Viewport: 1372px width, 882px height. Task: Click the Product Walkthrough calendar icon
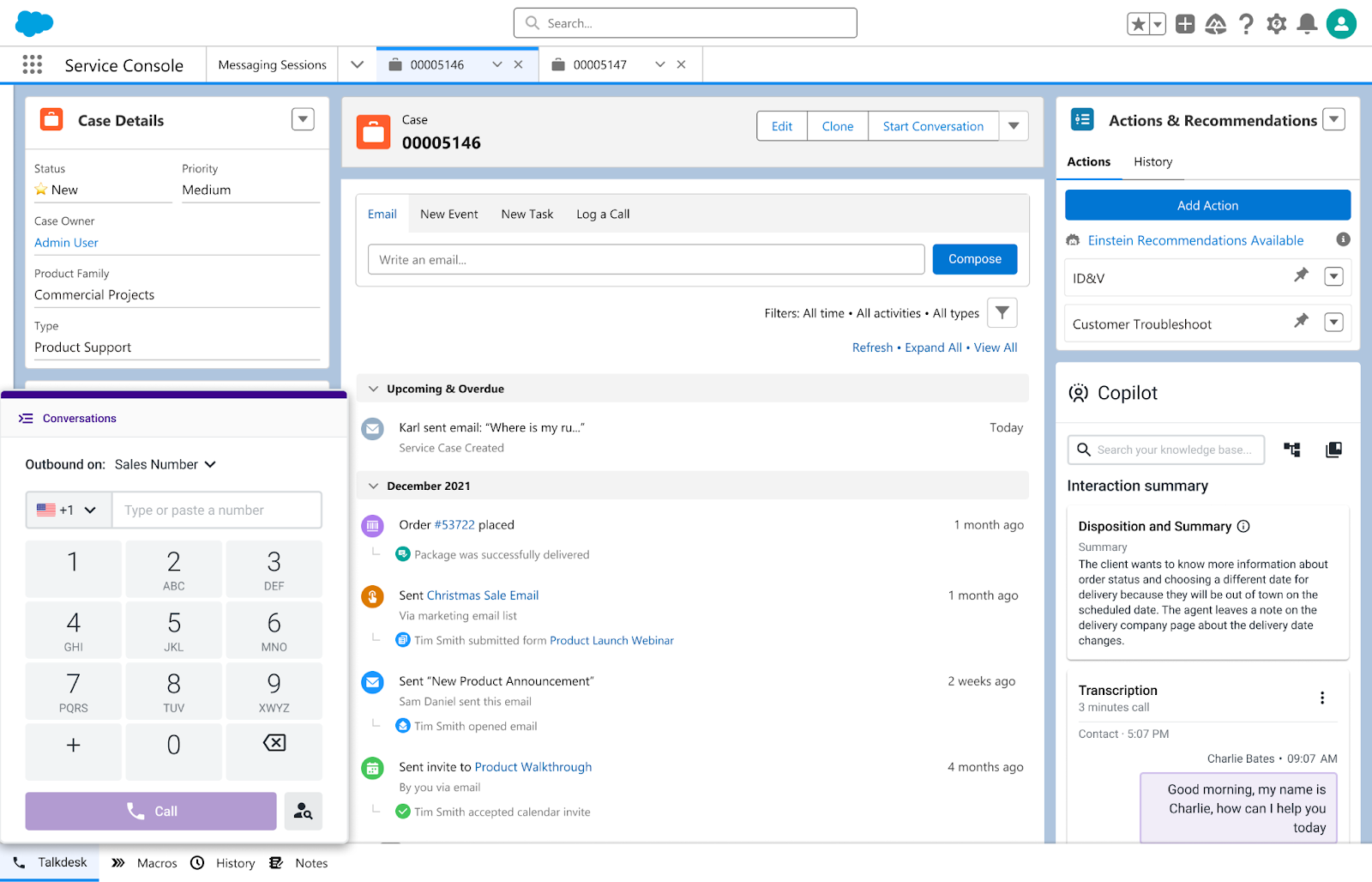click(372, 768)
